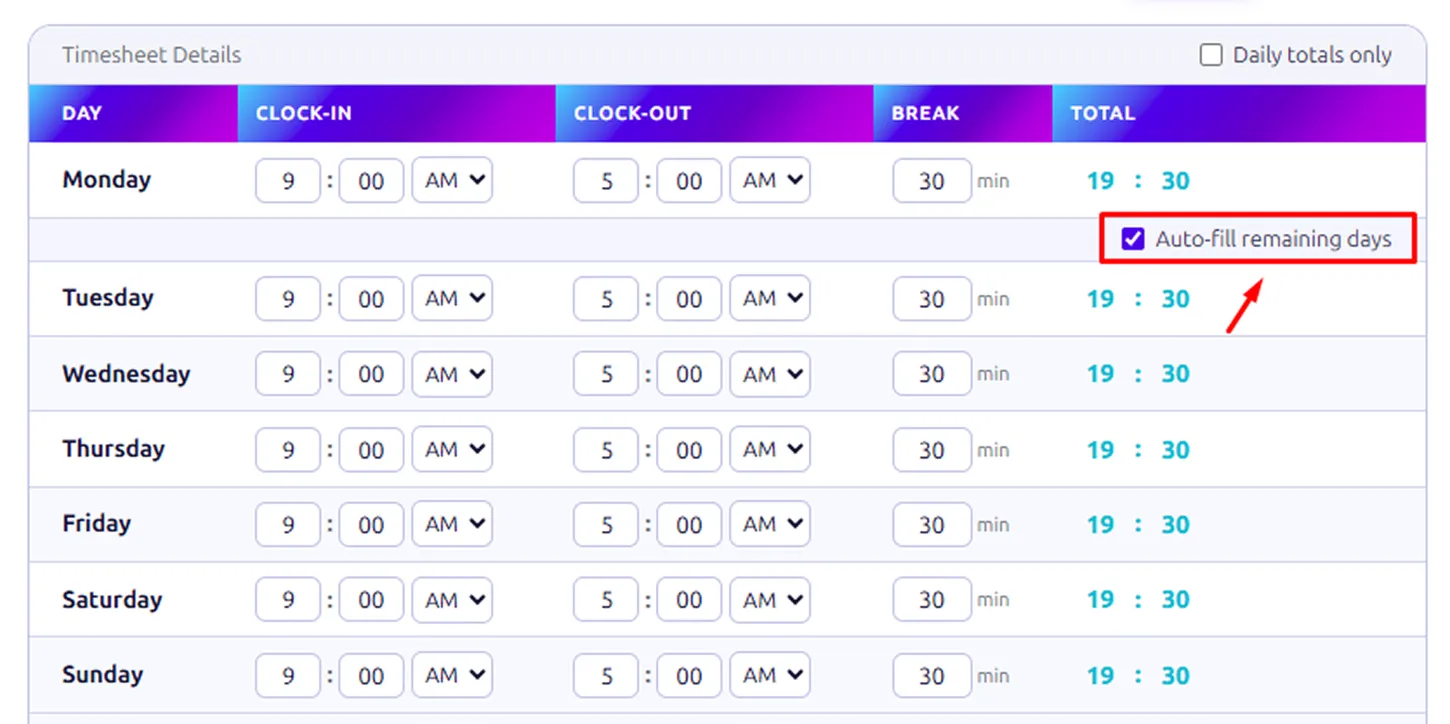Expand Friday clock-in AM/PM selector
This screenshot has height=724, width=1450.
click(x=452, y=524)
